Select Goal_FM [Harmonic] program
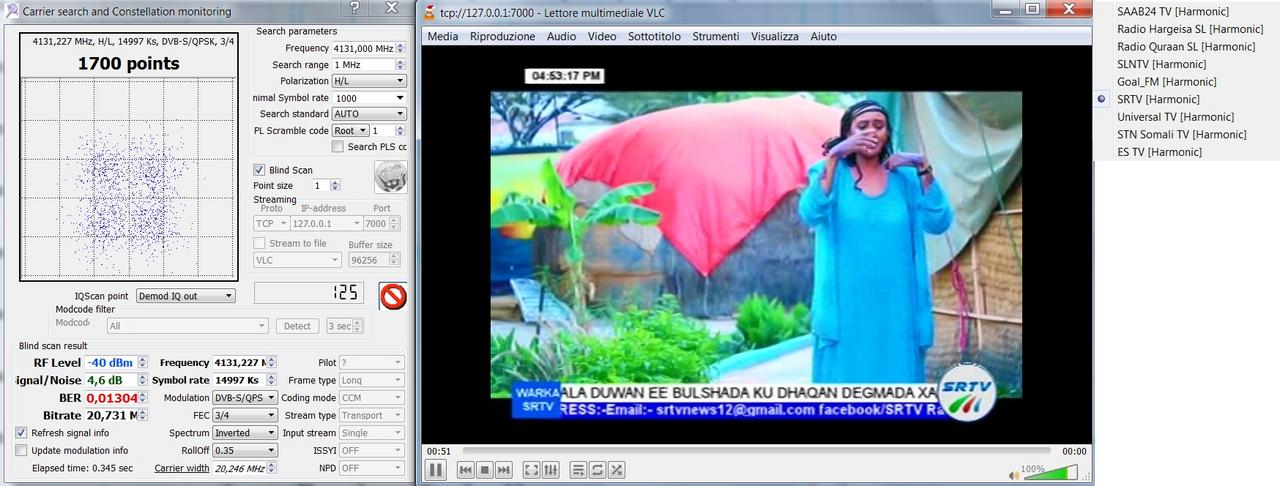 pyautogui.click(x=1166, y=82)
